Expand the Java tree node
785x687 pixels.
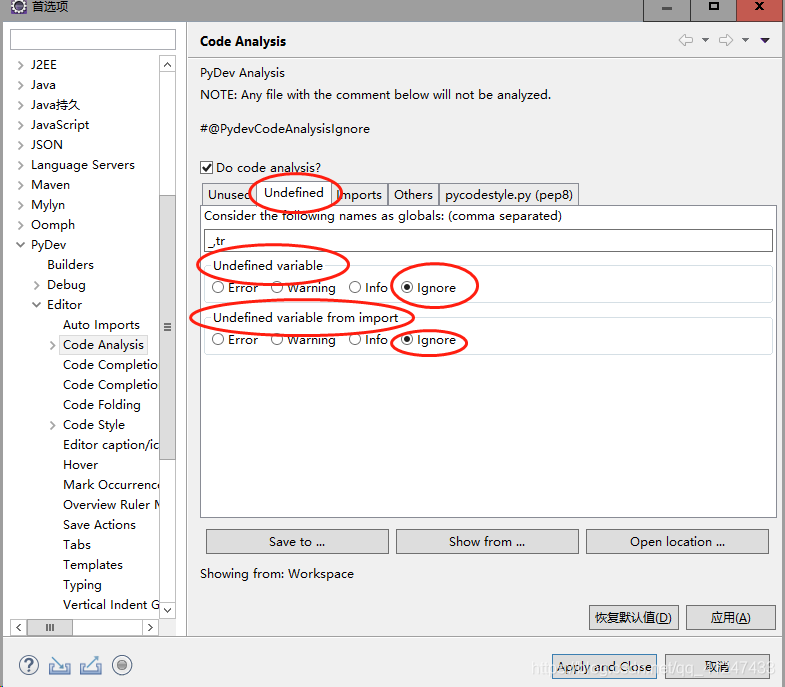click(20, 85)
